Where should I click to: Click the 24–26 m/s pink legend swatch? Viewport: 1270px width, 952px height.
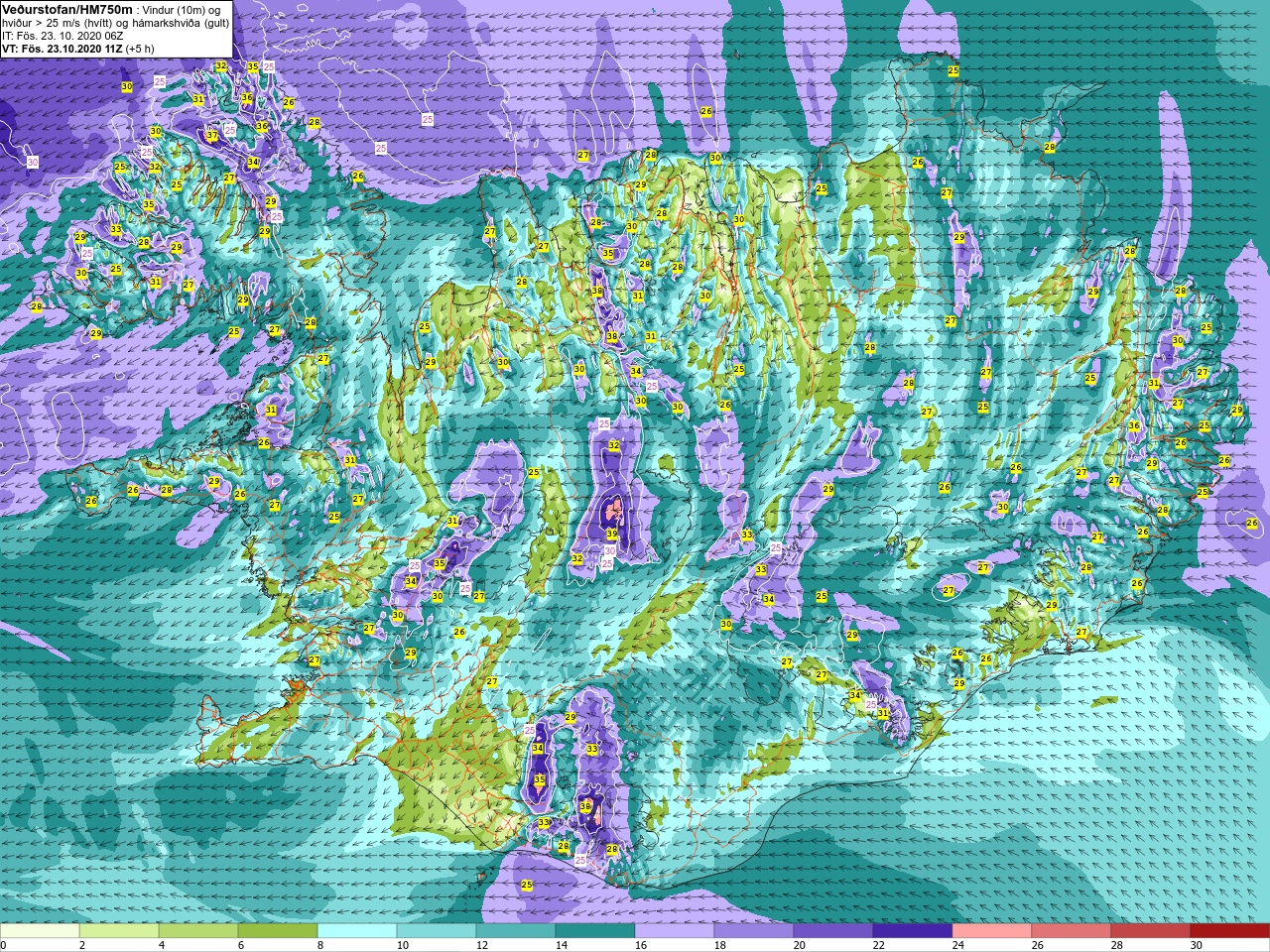pos(992,931)
